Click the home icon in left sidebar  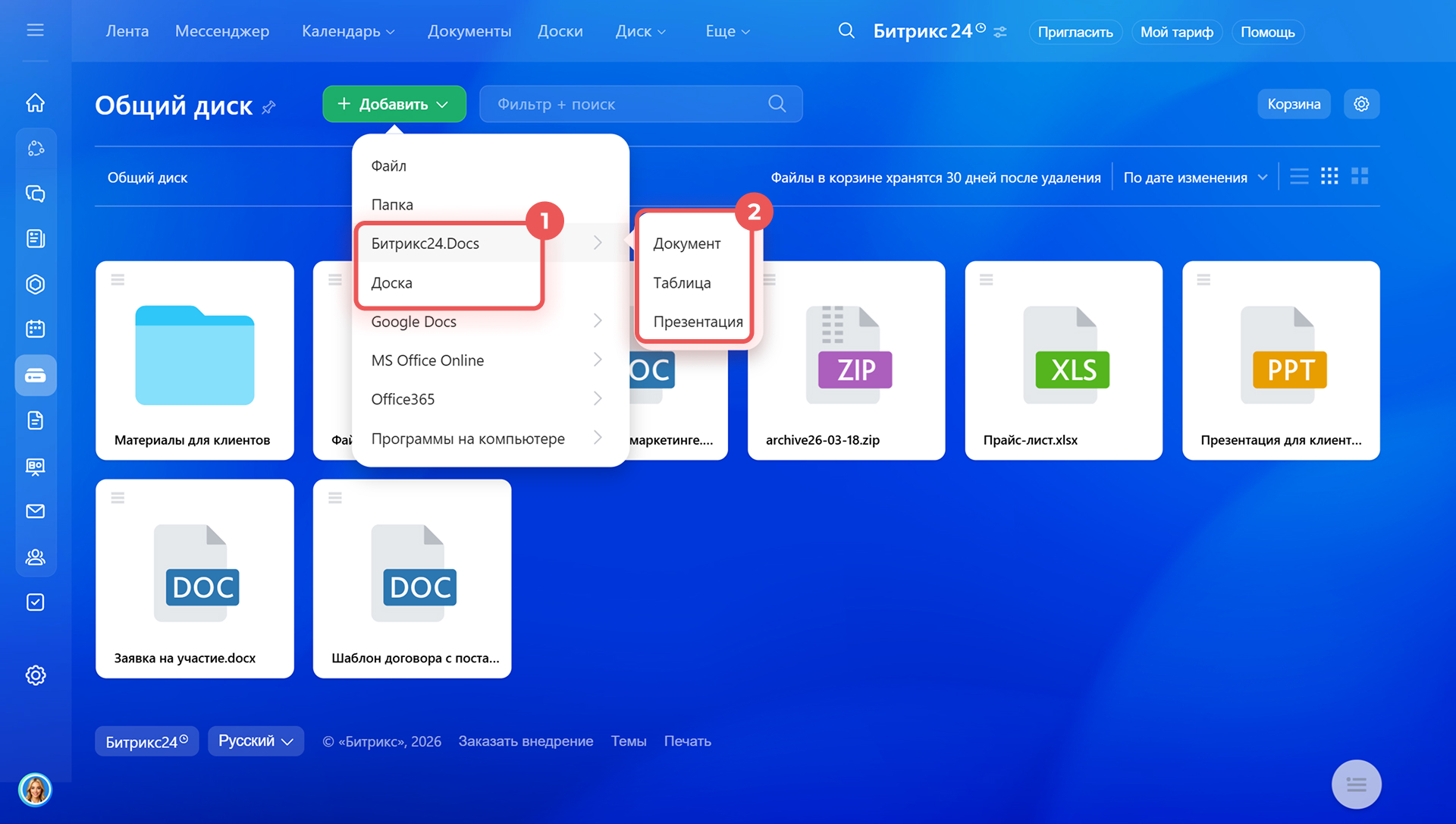coord(35,103)
